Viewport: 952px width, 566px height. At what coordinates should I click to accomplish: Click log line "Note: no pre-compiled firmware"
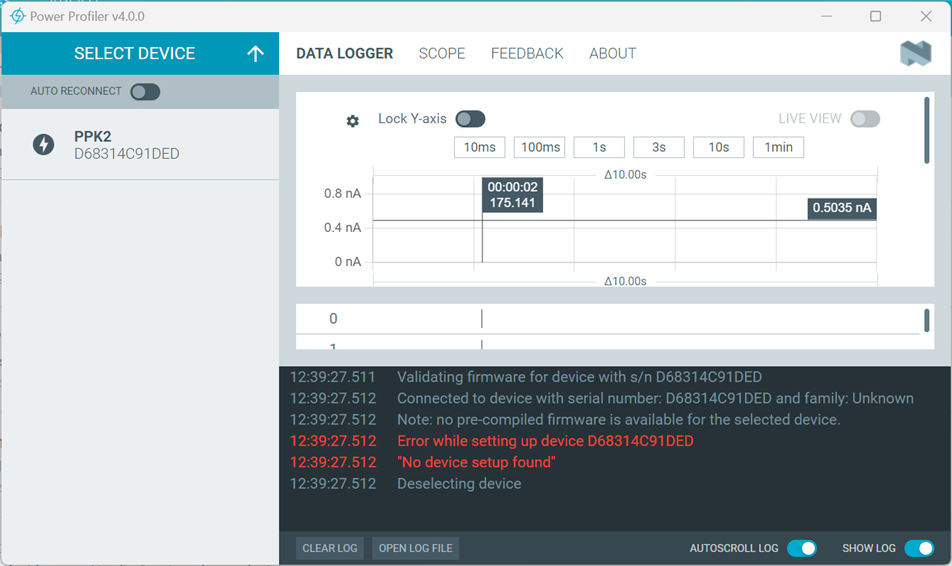click(x=619, y=420)
